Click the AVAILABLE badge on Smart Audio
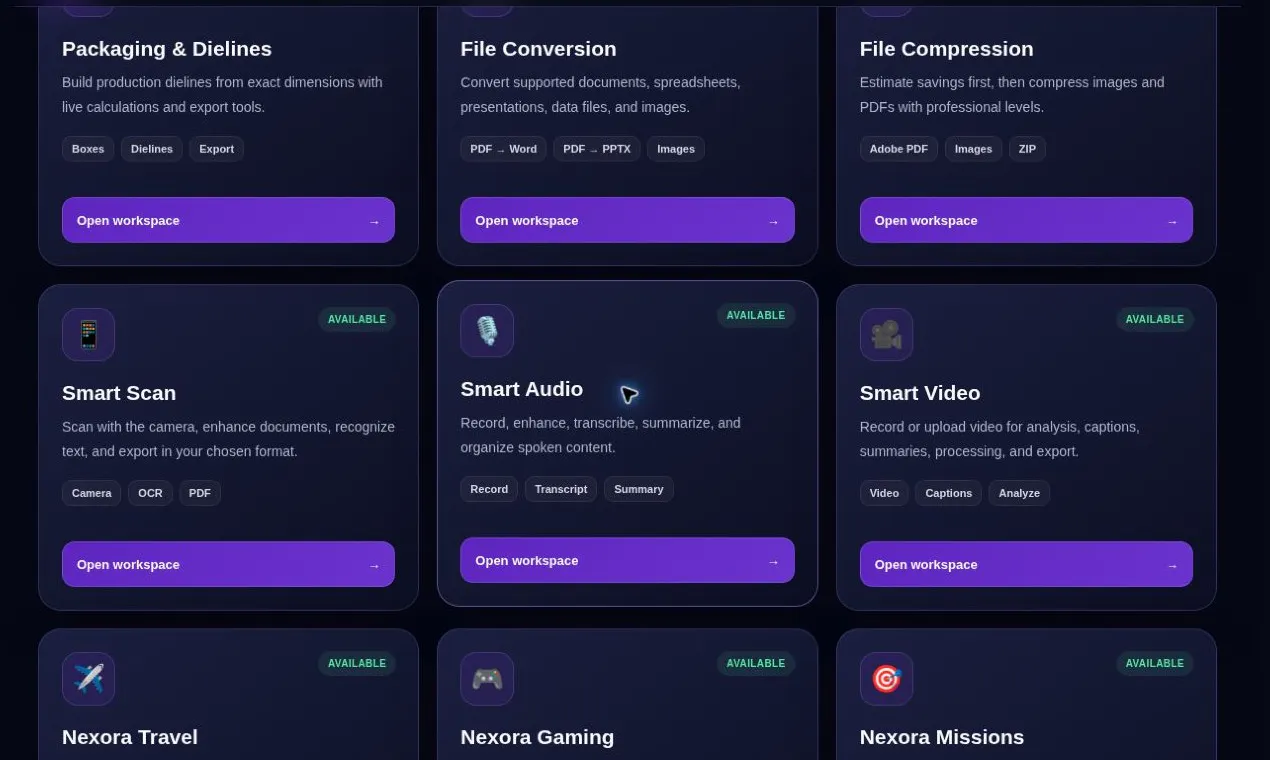Viewport: 1270px width, 760px height. click(756, 316)
